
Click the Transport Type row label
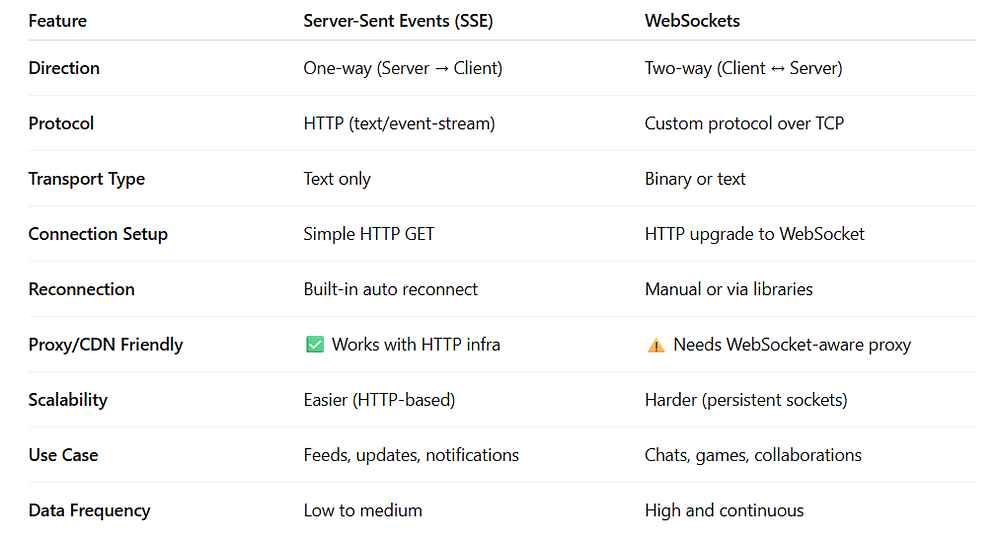[x=86, y=179]
